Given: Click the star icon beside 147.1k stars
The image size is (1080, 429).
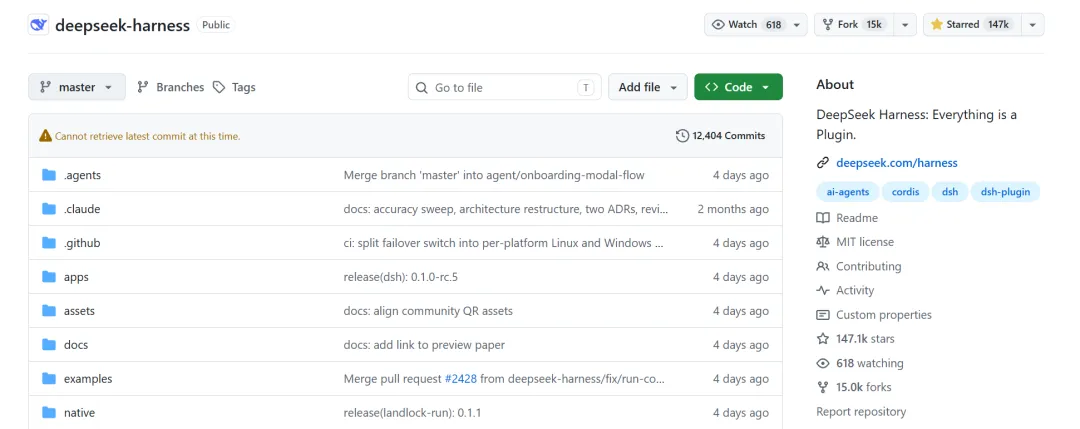Looking at the screenshot, I should (x=822, y=339).
